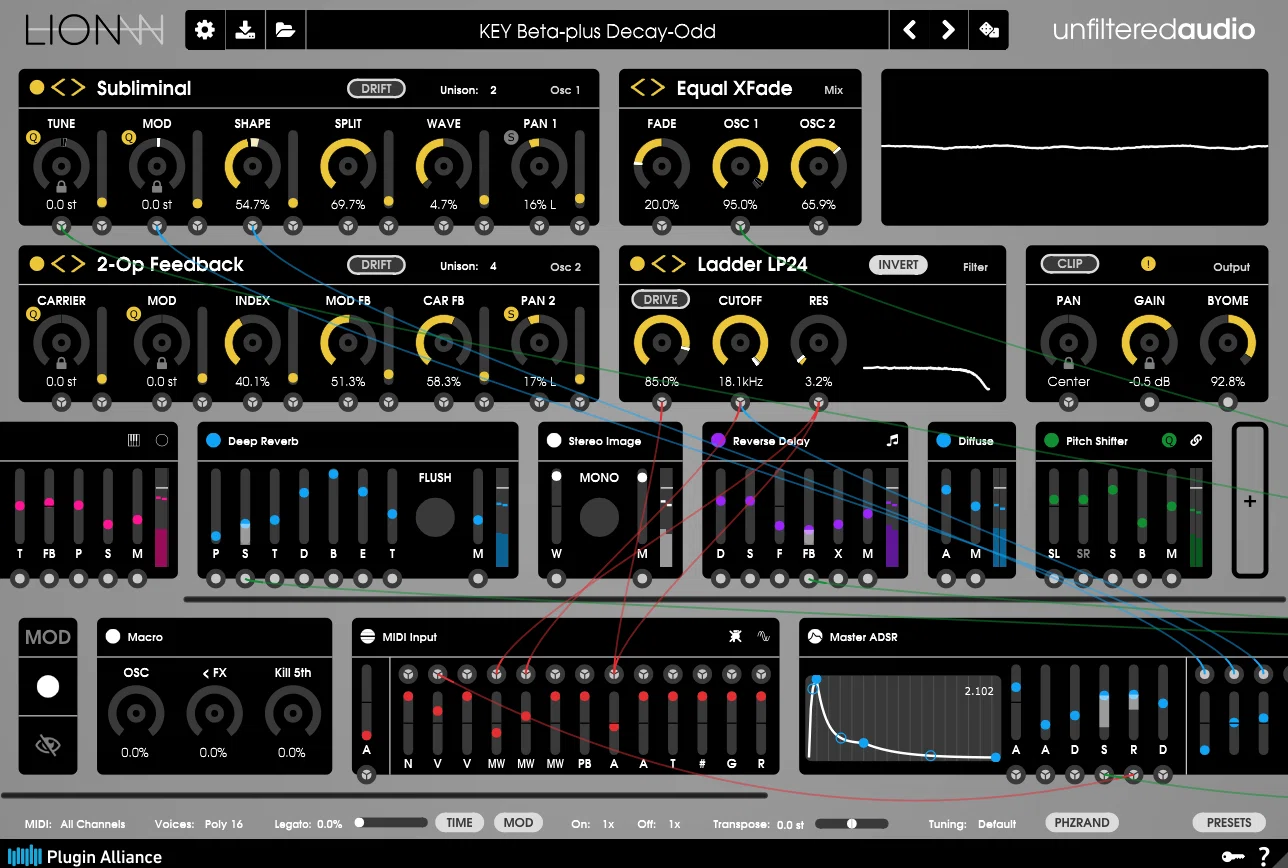Adjust the Transpose slider
Screen dimensions: 1288x868
(851, 823)
